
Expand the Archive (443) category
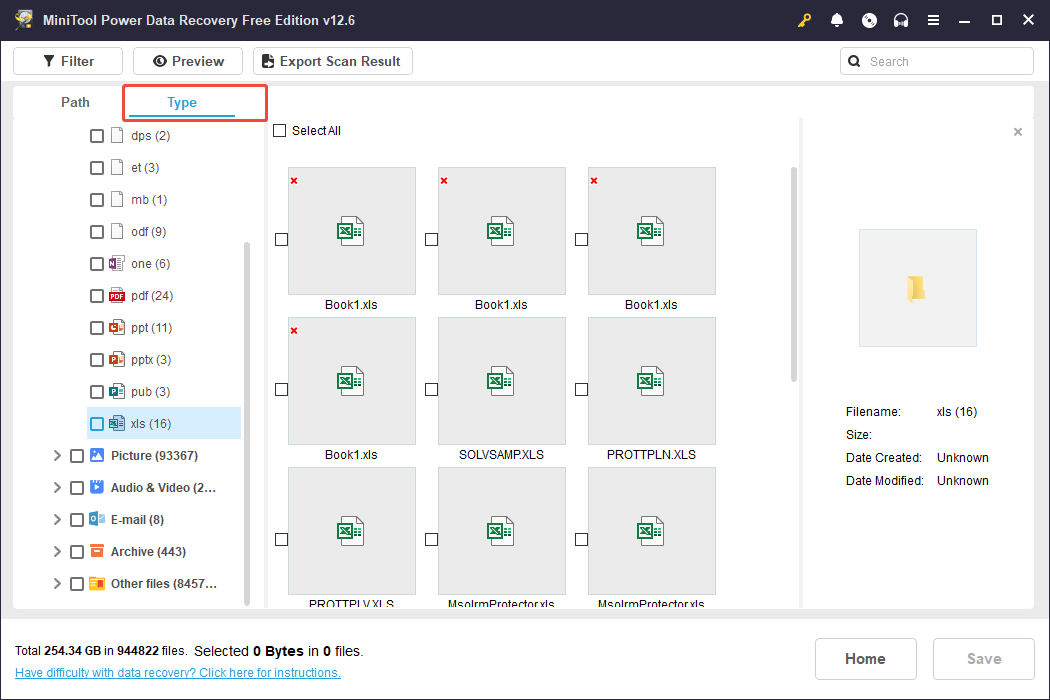(x=57, y=551)
